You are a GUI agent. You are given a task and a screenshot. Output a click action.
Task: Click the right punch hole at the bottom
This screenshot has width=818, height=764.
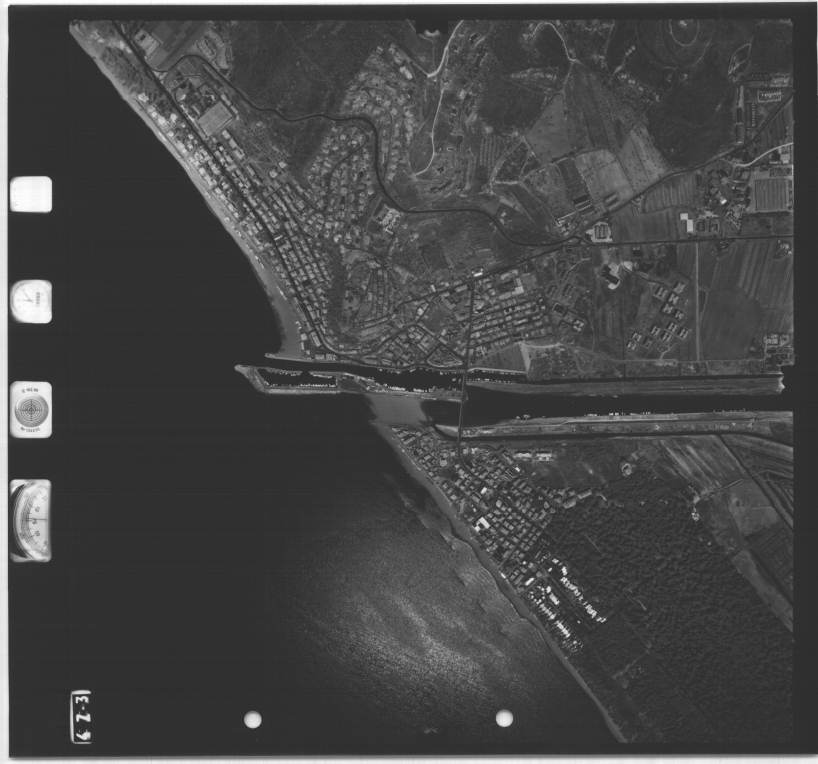[504, 718]
